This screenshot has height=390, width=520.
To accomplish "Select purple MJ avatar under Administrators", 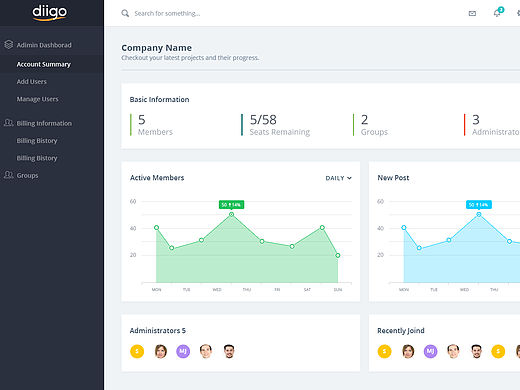I will point(183,351).
